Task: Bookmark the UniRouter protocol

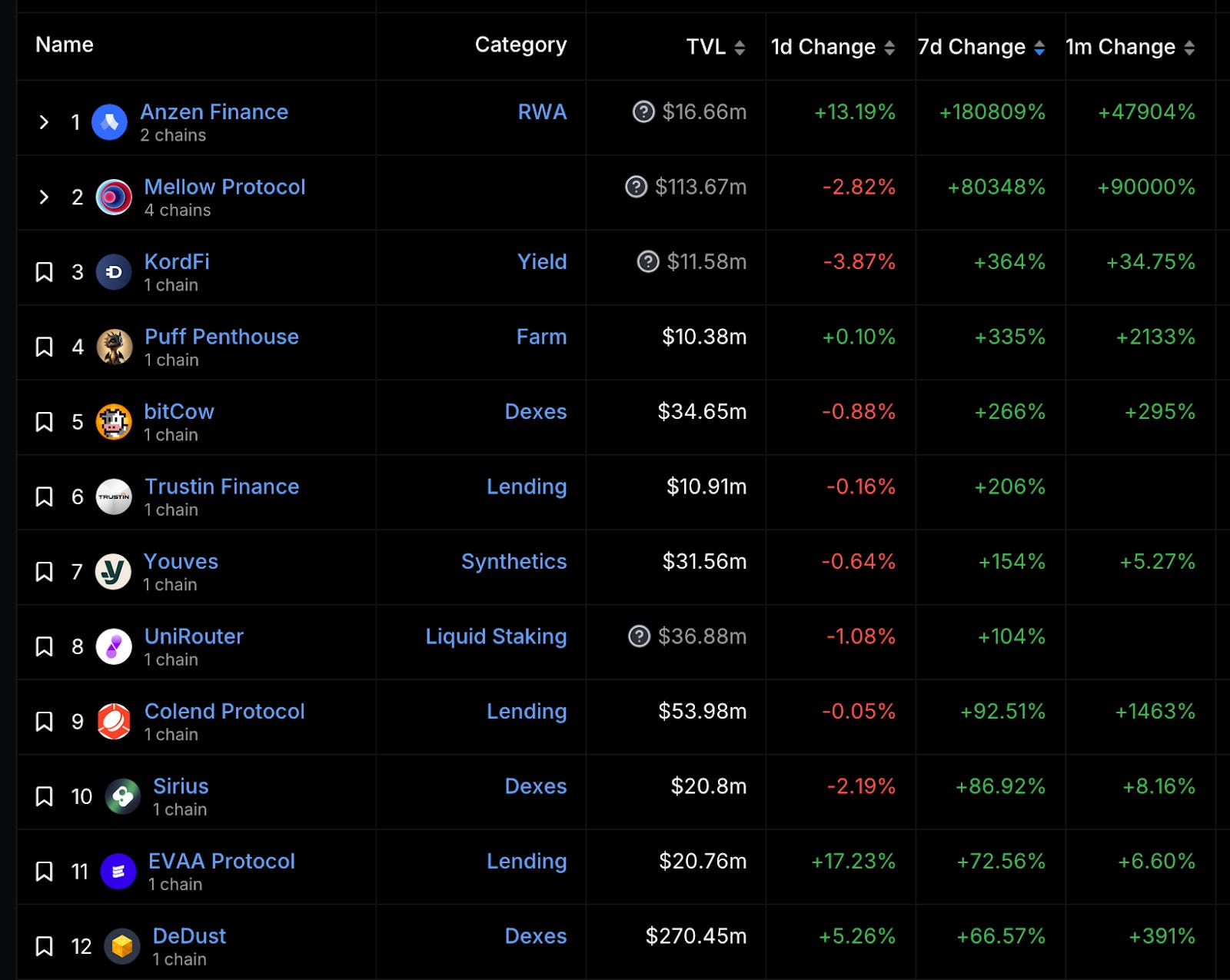Action: click(x=45, y=646)
